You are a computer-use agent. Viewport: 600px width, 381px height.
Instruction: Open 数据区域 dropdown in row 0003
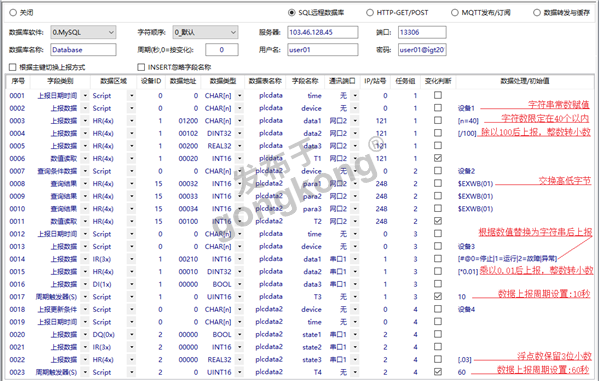[x=132, y=121]
